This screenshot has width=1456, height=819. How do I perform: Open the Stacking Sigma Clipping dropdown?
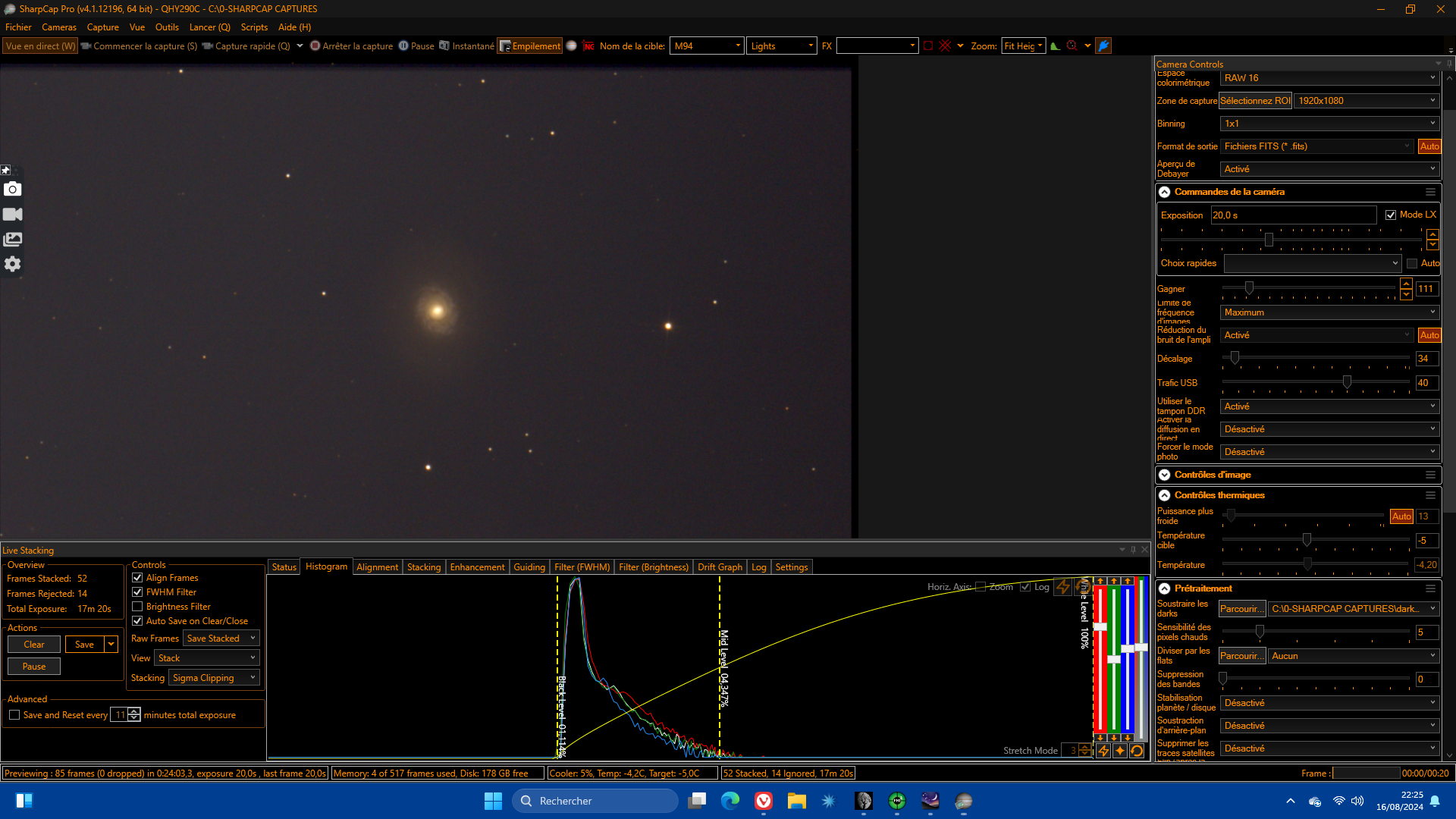pos(214,678)
